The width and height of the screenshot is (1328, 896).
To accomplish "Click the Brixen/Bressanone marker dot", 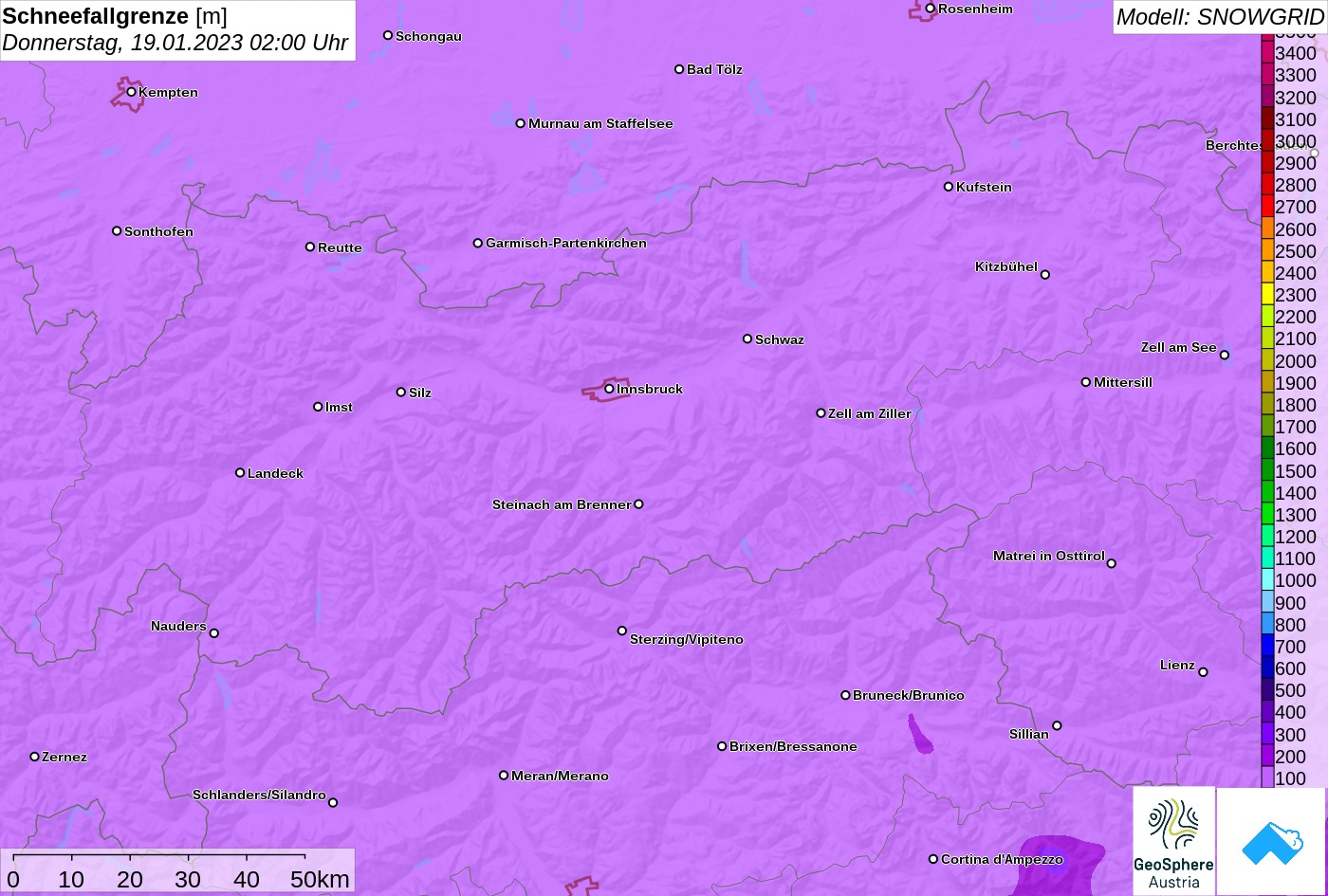I will point(722,746).
